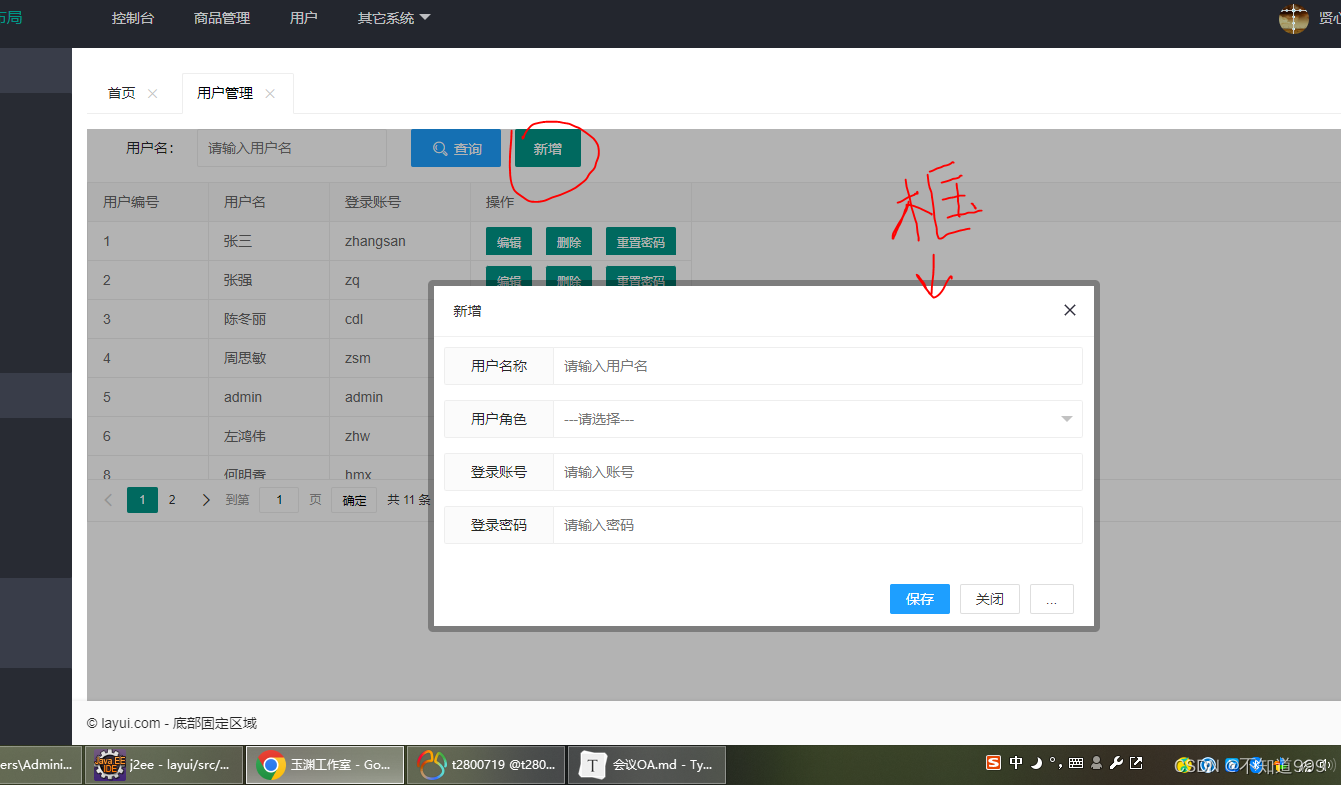Switch to the 首页 tab
Screen dimensions: 1341x785
point(122,93)
